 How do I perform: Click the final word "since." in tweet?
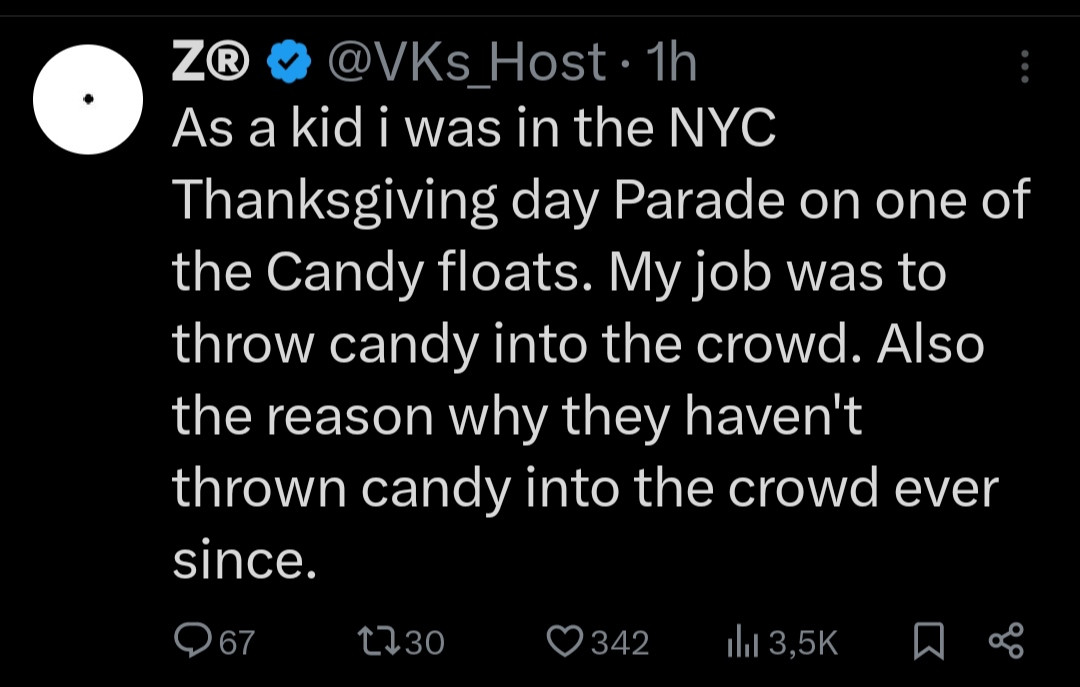click(244, 560)
